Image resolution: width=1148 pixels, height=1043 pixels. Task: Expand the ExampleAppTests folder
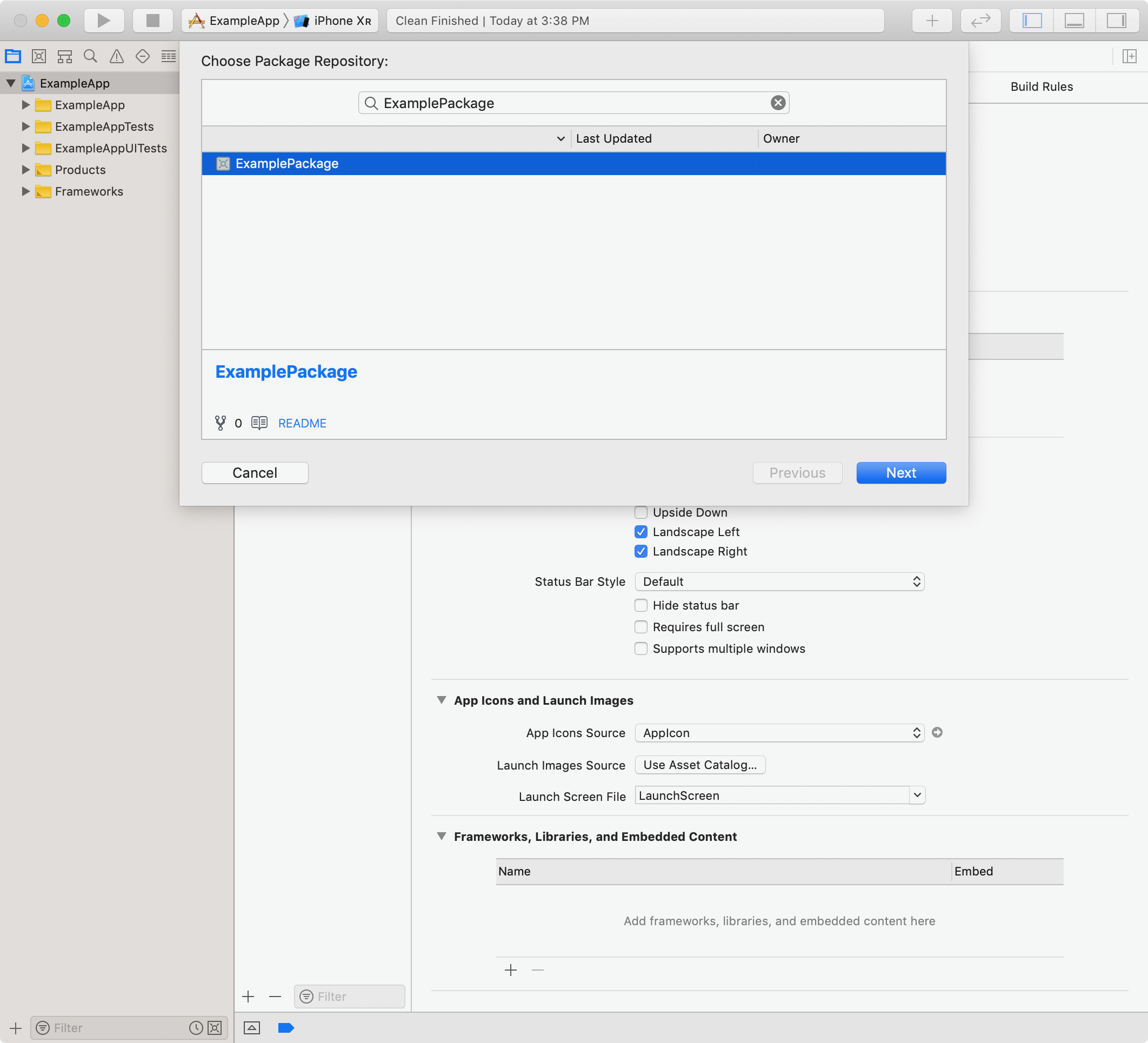[x=25, y=126]
